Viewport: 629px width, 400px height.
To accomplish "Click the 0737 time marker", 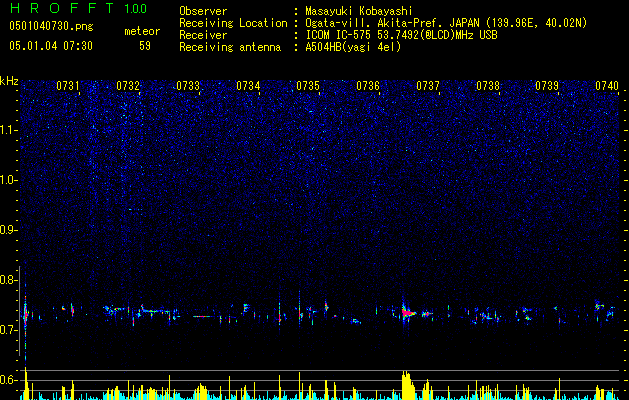I will pos(428,85).
